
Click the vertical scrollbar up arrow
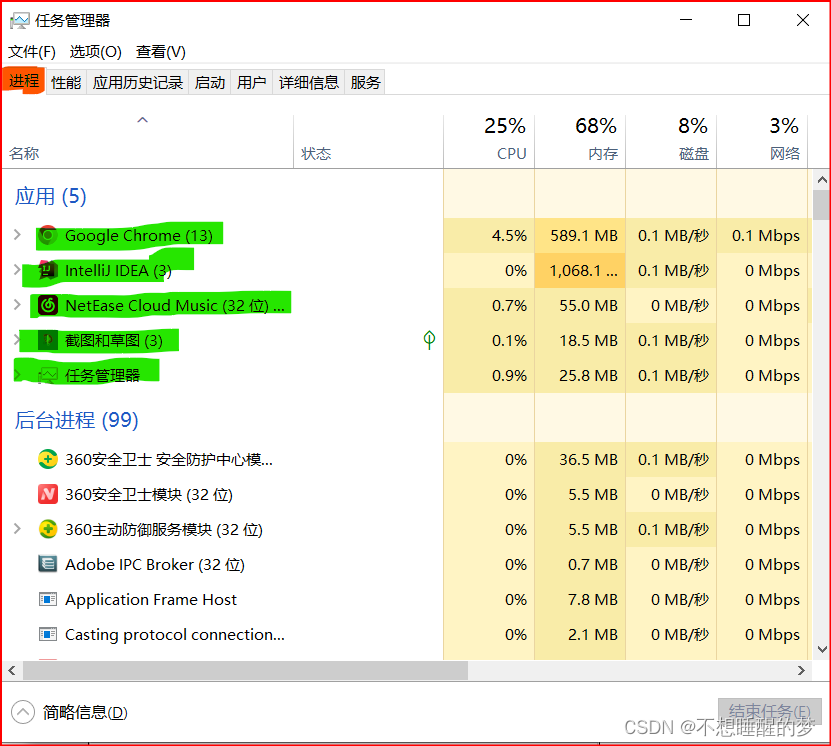click(x=821, y=180)
